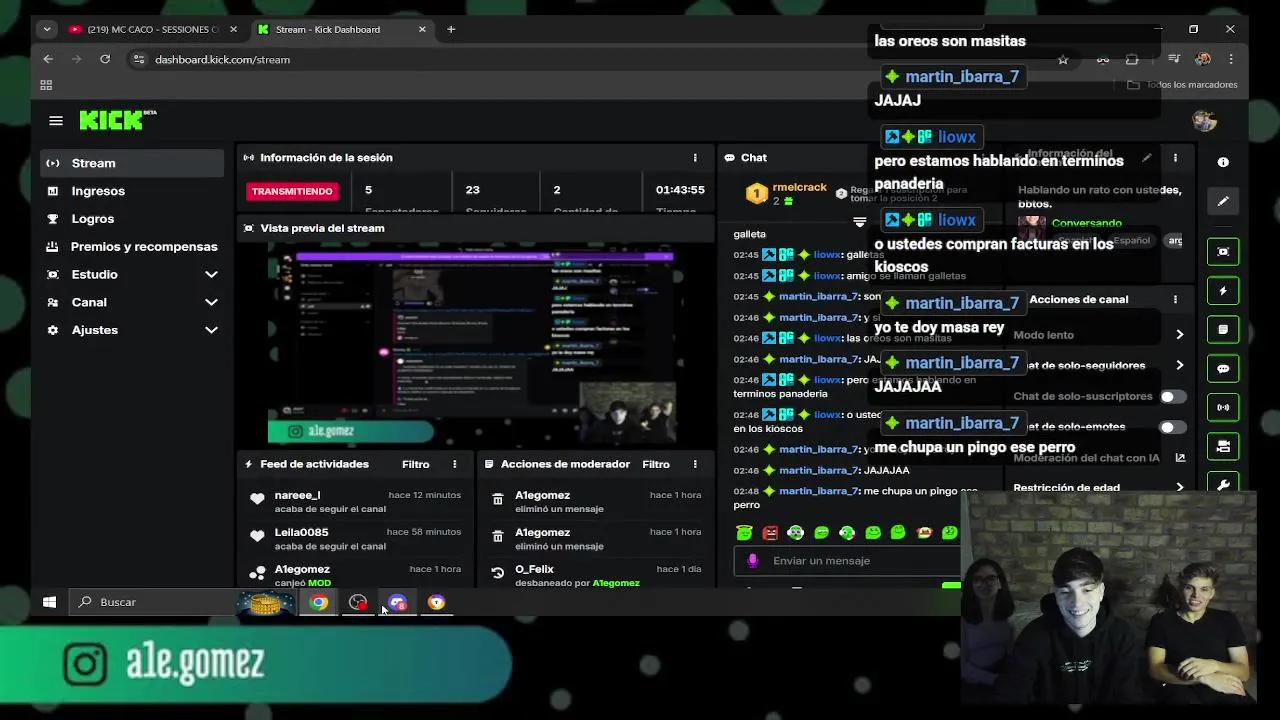
Task: Click the lightning bolt icon on right toolbar
Action: [x=1223, y=291]
